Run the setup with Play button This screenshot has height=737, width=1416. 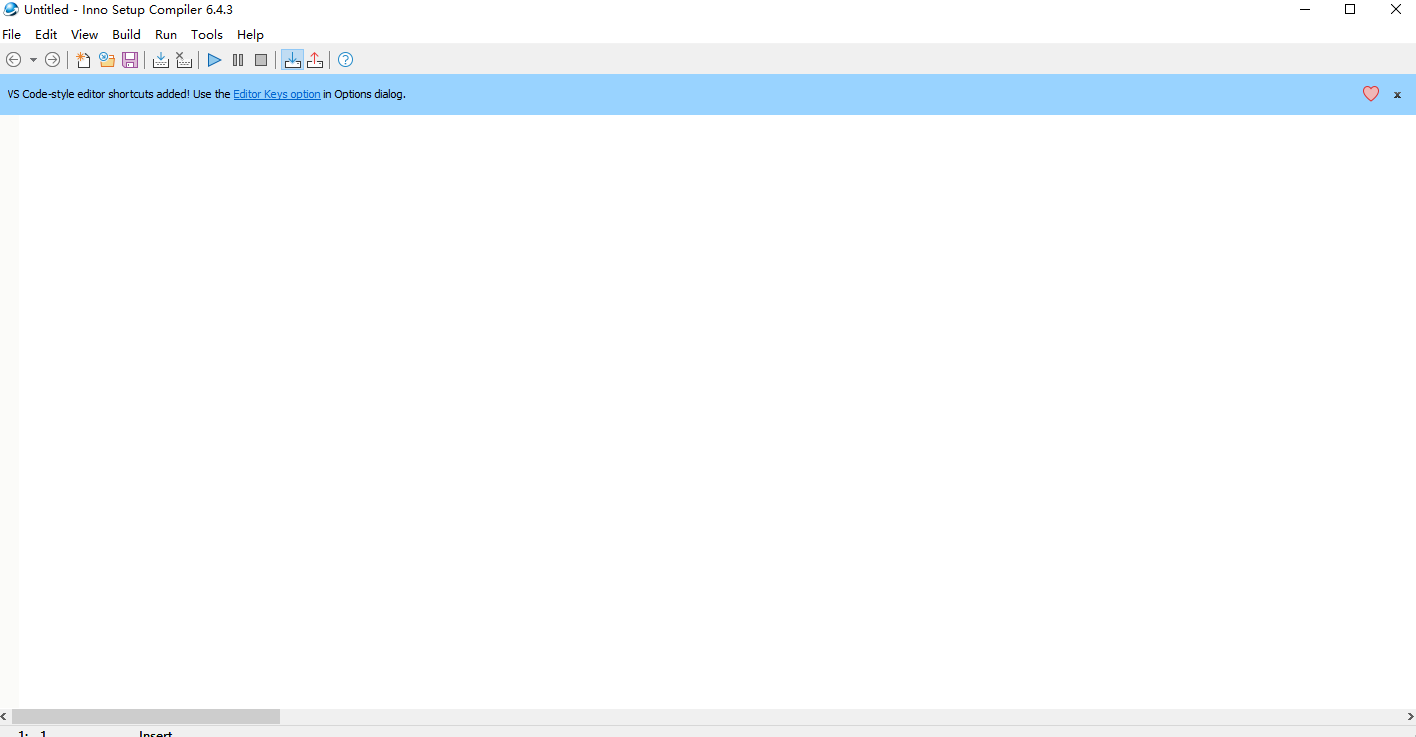[214, 60]
